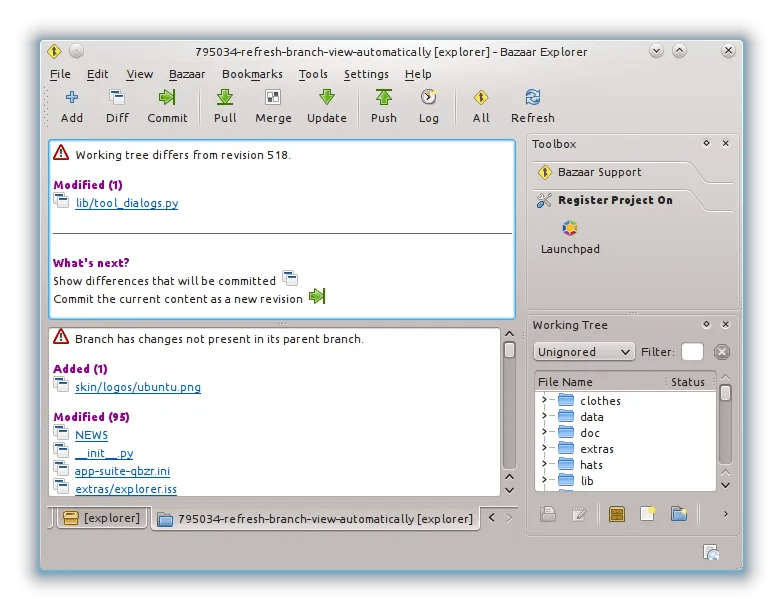Show more Working Tree toolbar actions
The image size is (783, 610).
726,514
